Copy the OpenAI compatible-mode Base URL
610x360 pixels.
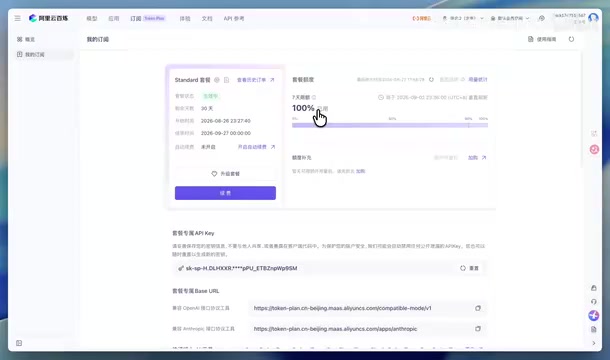(478, 308)
